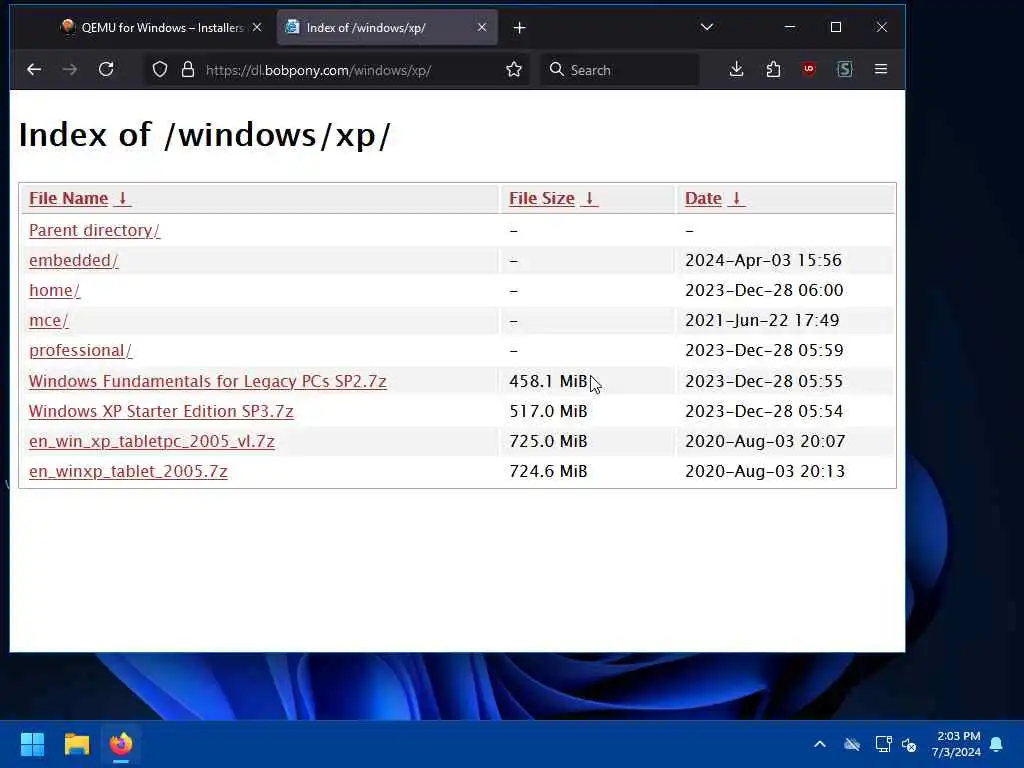Open the Extensions puzzle icon
Viewport: 1024px width, 768px height.
[773, 69]
